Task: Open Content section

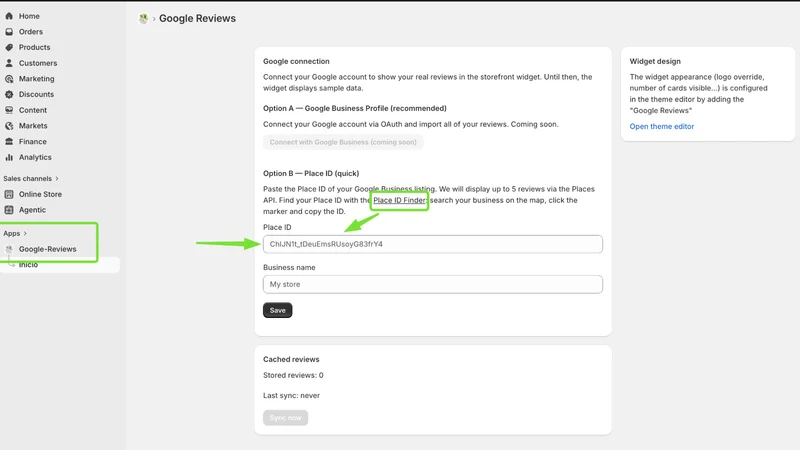Action: (x=33, y=110)
